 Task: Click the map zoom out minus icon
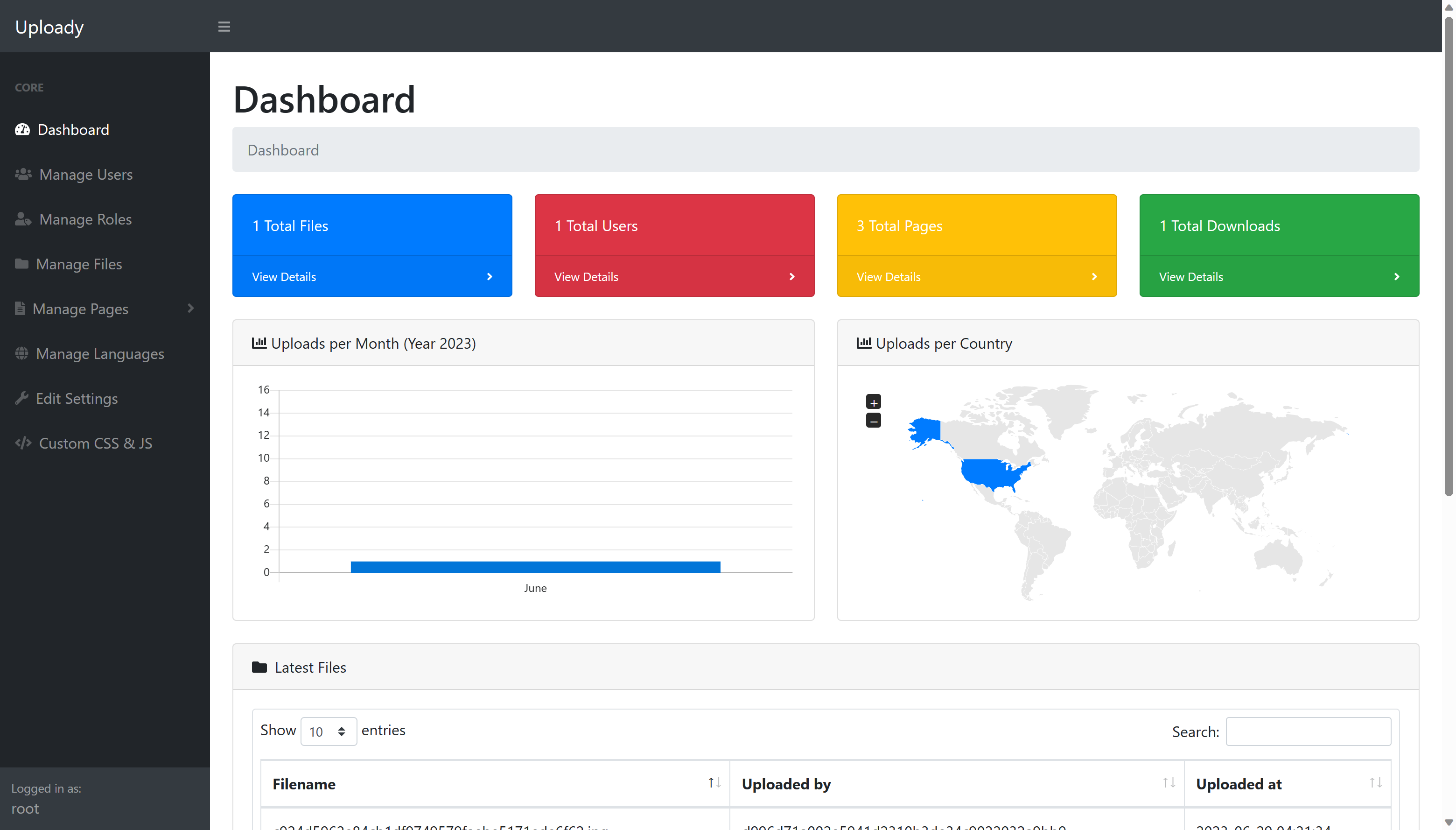[x=873, y=421]
